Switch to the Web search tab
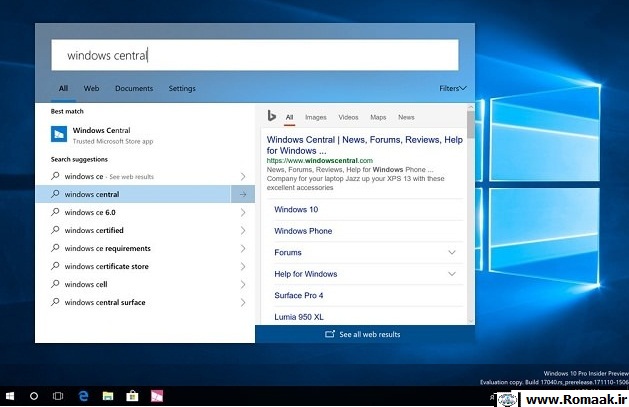The image size is (629, 407). 91,88
